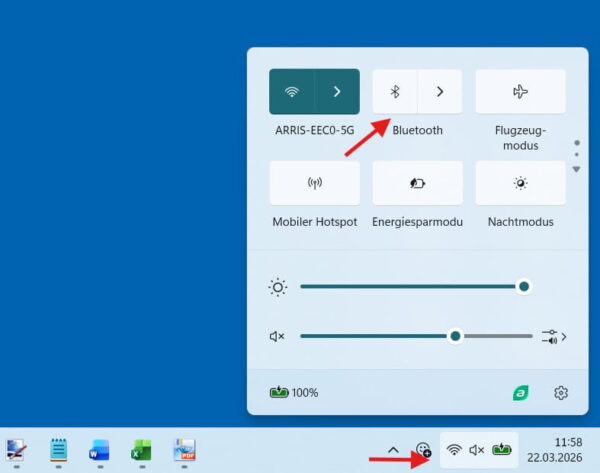600x473 pixels.
Task: Open battery 100% status
Action: [294, 393]
